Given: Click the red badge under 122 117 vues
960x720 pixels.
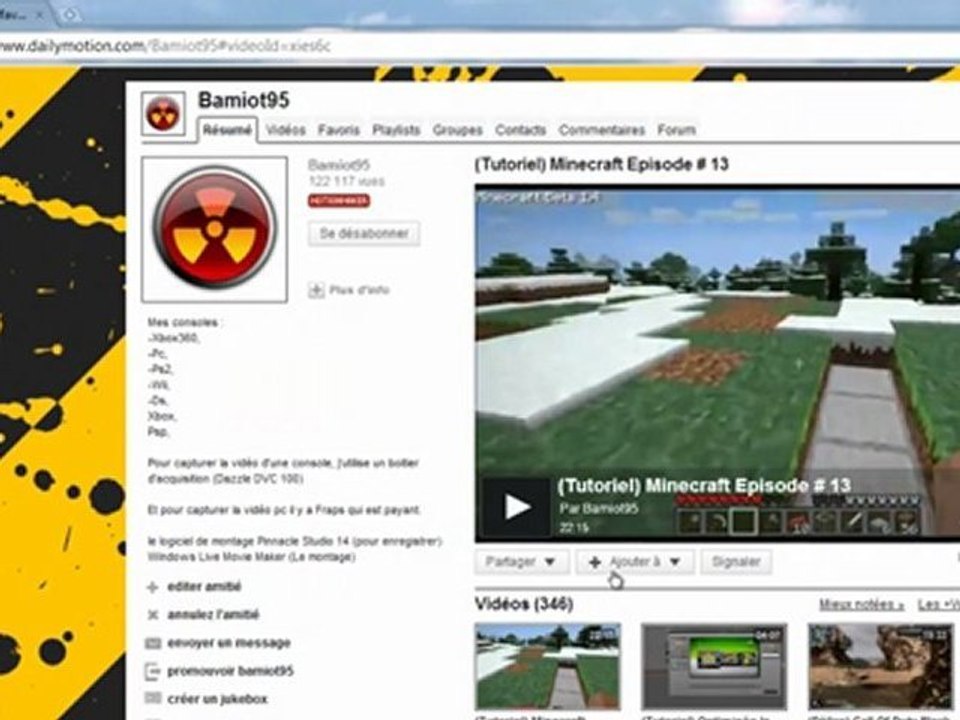Looking at the screenshot, I should click(339, 201).
